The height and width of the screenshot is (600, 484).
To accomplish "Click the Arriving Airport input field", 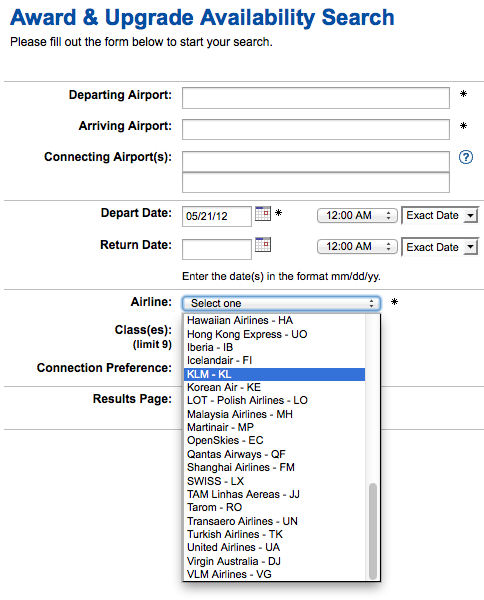I will [316, 129].
